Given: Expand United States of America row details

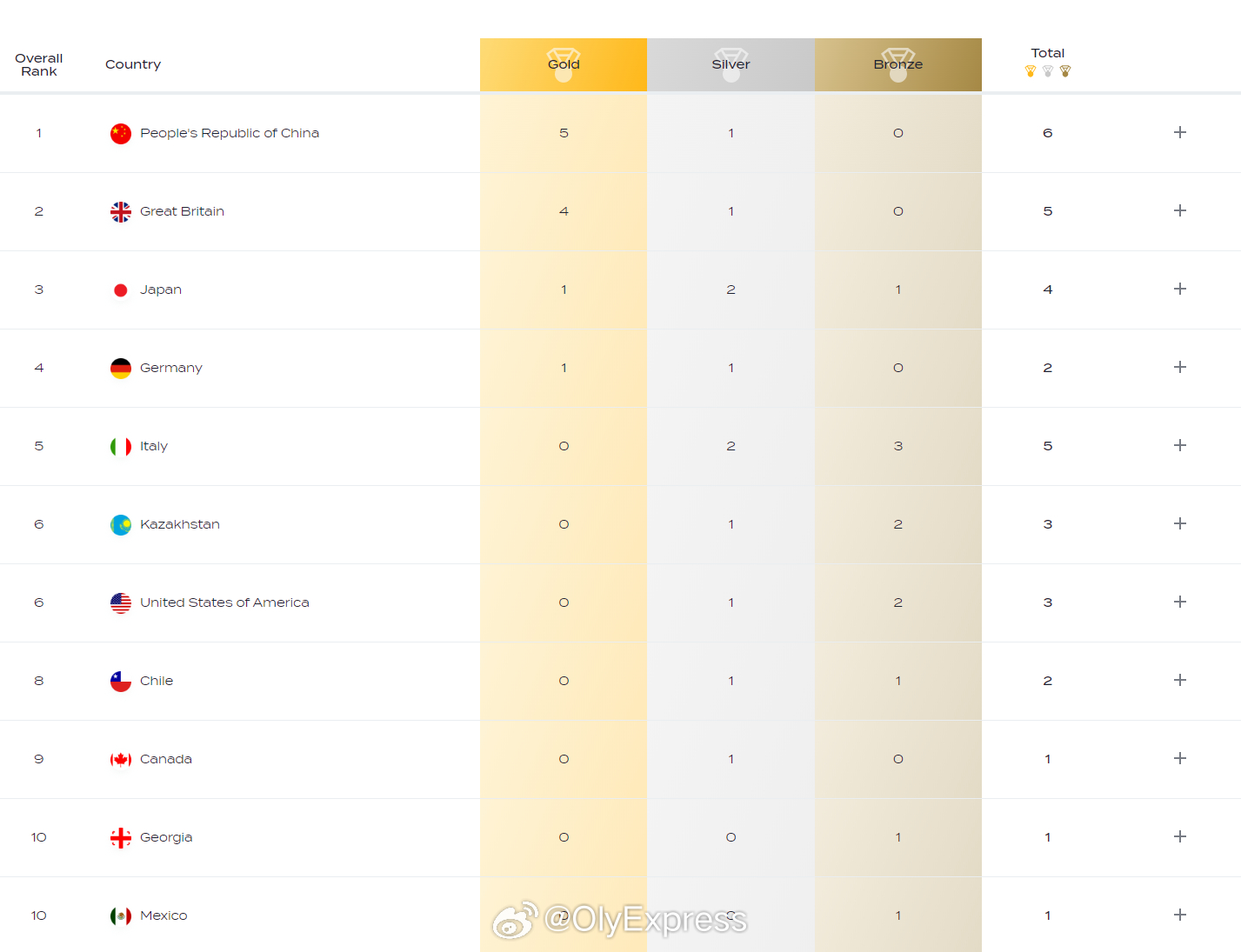Looking at the screenshot, I should point(1180,602).
